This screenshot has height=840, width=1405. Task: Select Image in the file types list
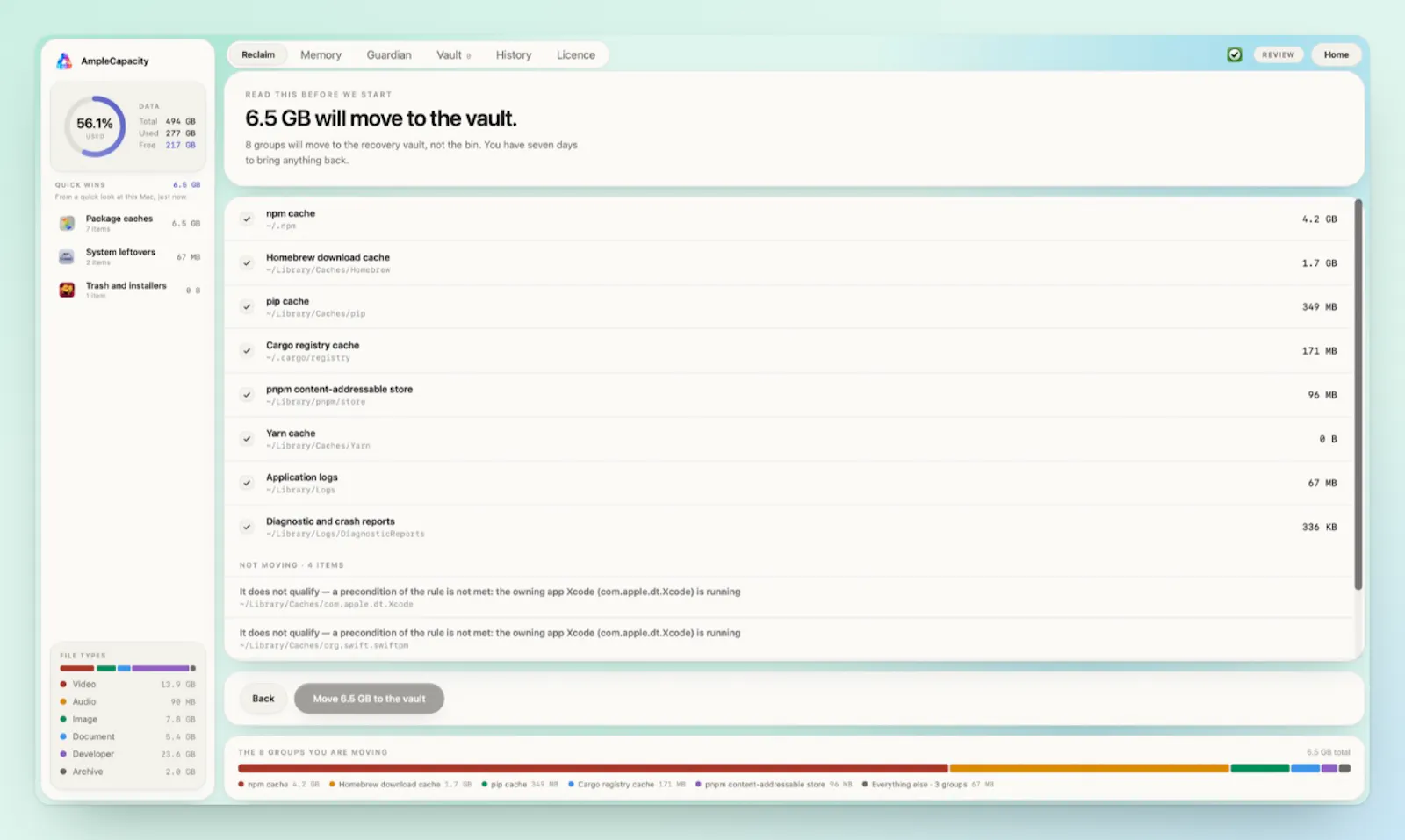(127, 719)
